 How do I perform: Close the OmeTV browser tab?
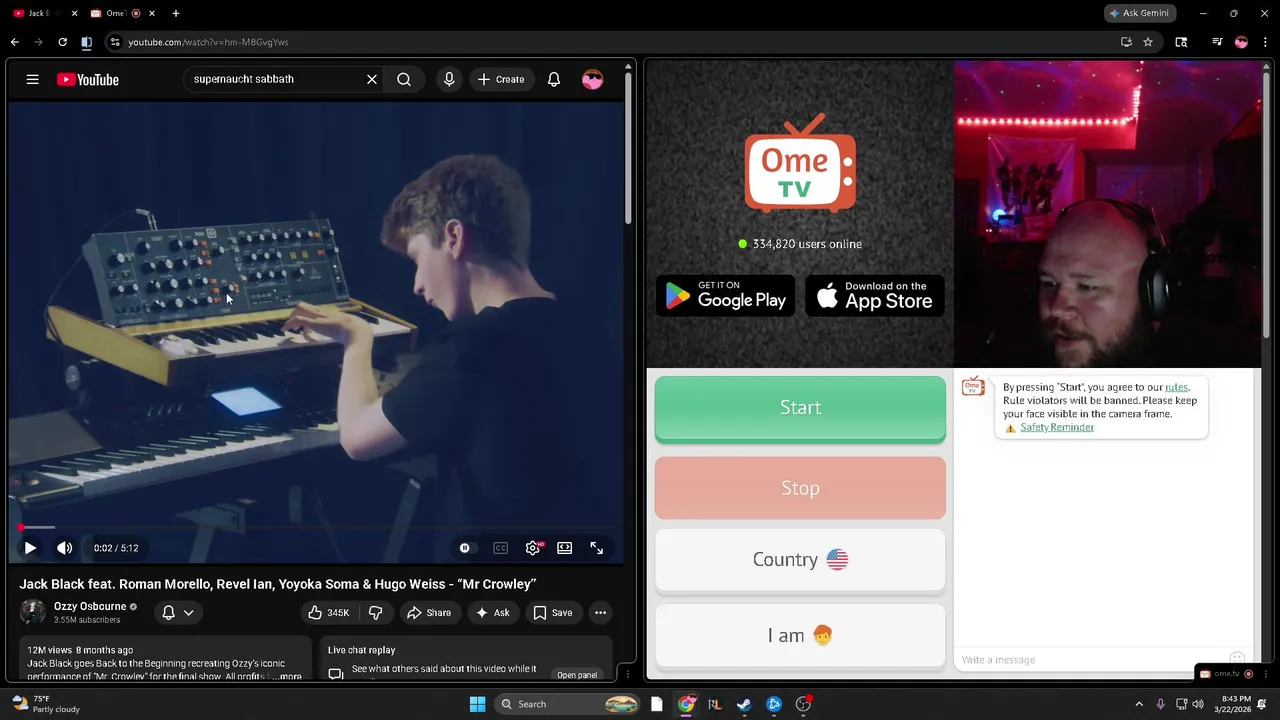coord(151,13)
